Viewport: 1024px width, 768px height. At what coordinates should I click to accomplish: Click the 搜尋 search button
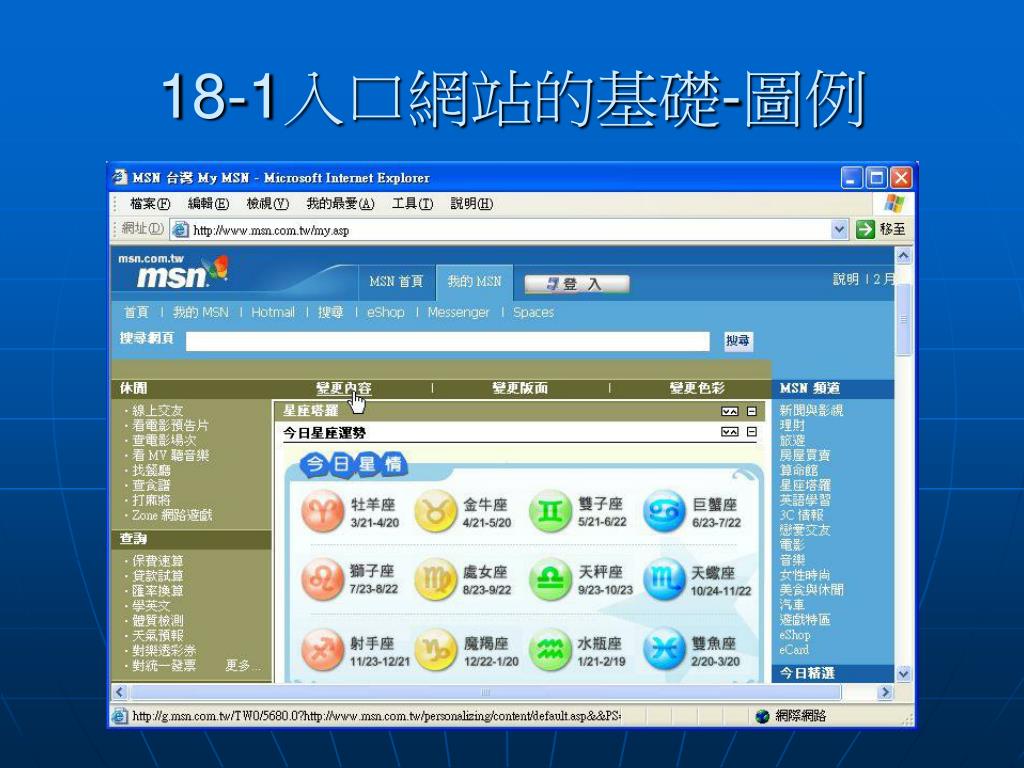tap(738, 341)
